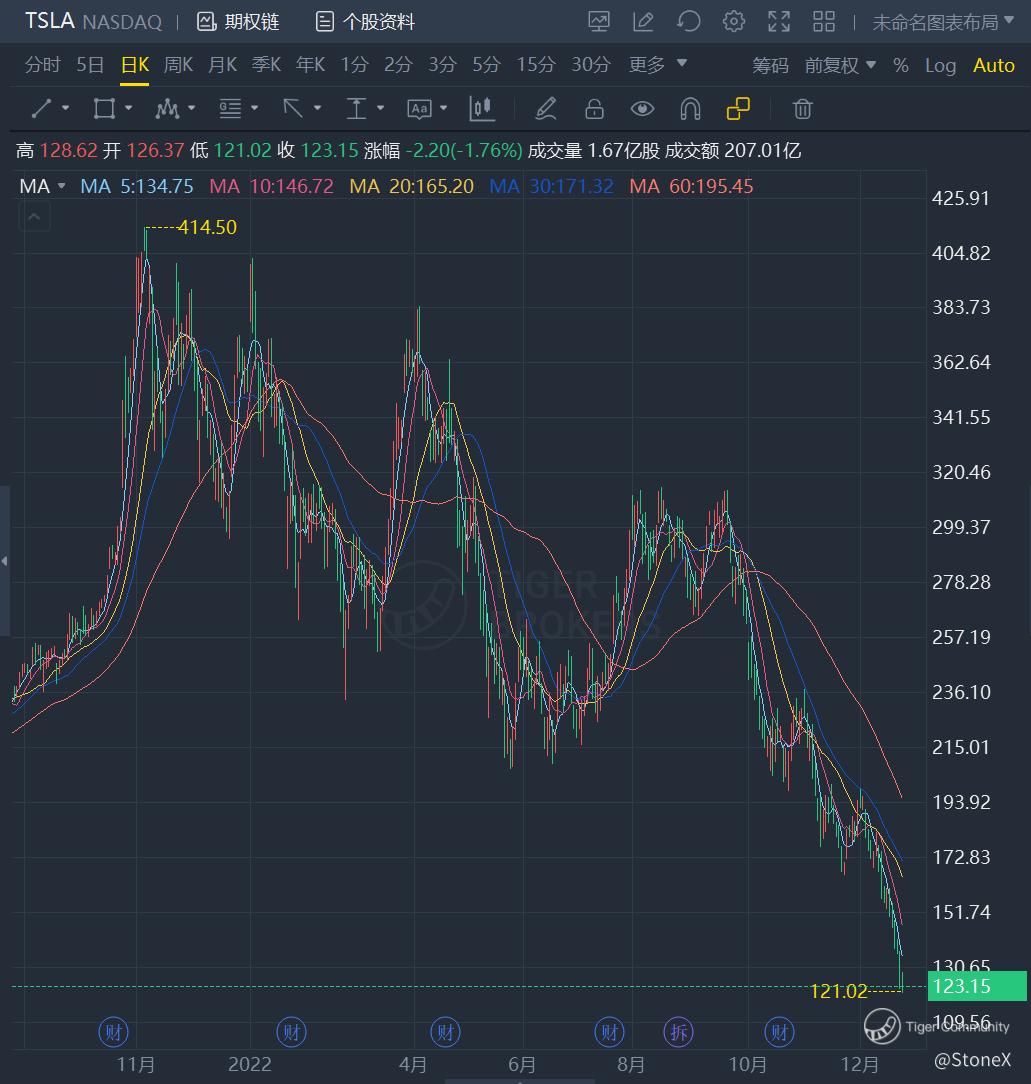This screenshot has width=1031, height=1084.
Task: Select the rectangle shape tool
Action: tap(104, 108)
